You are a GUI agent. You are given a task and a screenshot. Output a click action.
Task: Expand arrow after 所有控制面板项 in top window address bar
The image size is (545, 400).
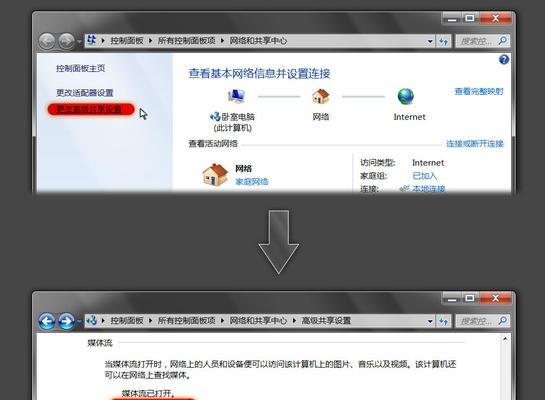pyautogui.click(x=222, y=41)
